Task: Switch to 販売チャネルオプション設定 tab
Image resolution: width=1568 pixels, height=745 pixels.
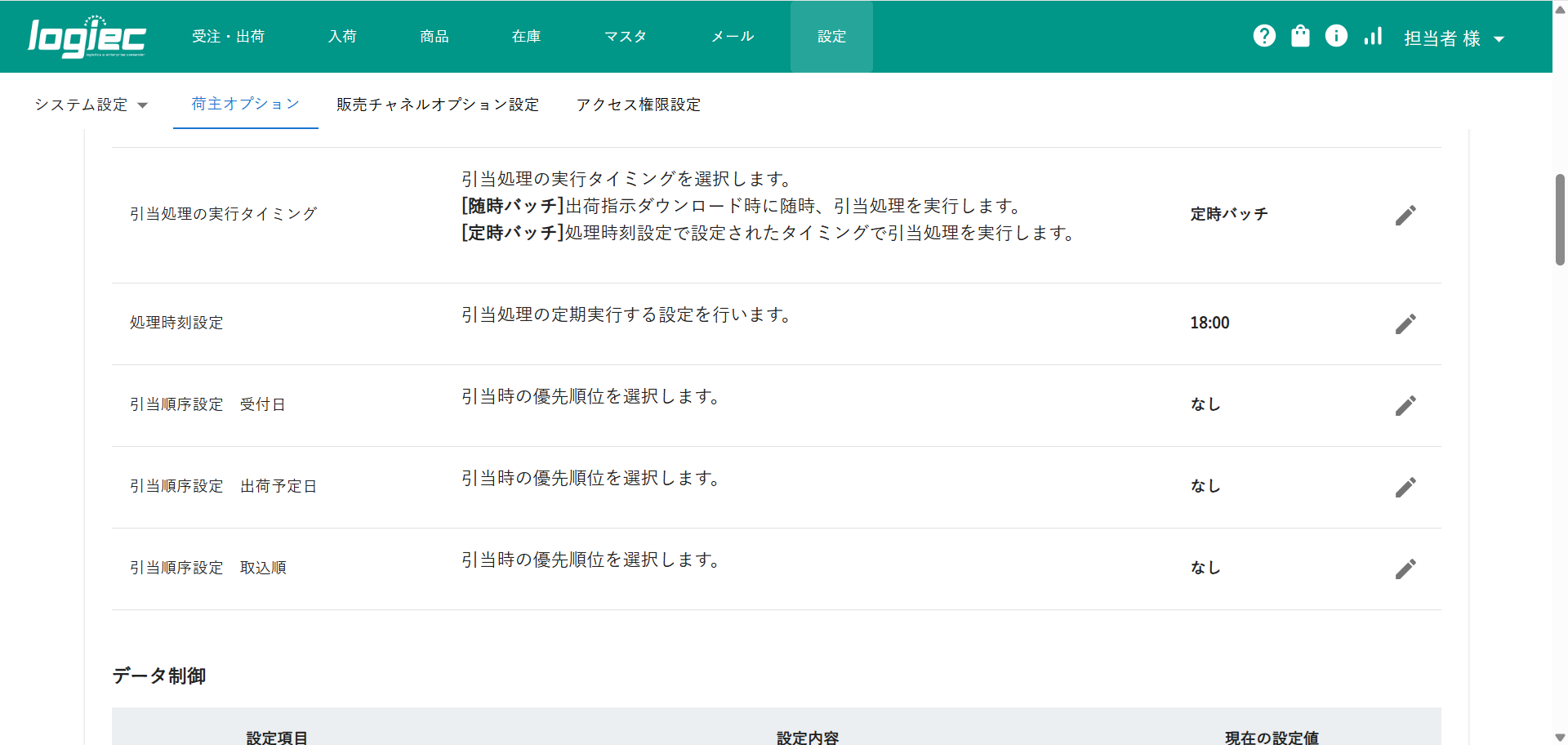Action: (x=438, y=105)
